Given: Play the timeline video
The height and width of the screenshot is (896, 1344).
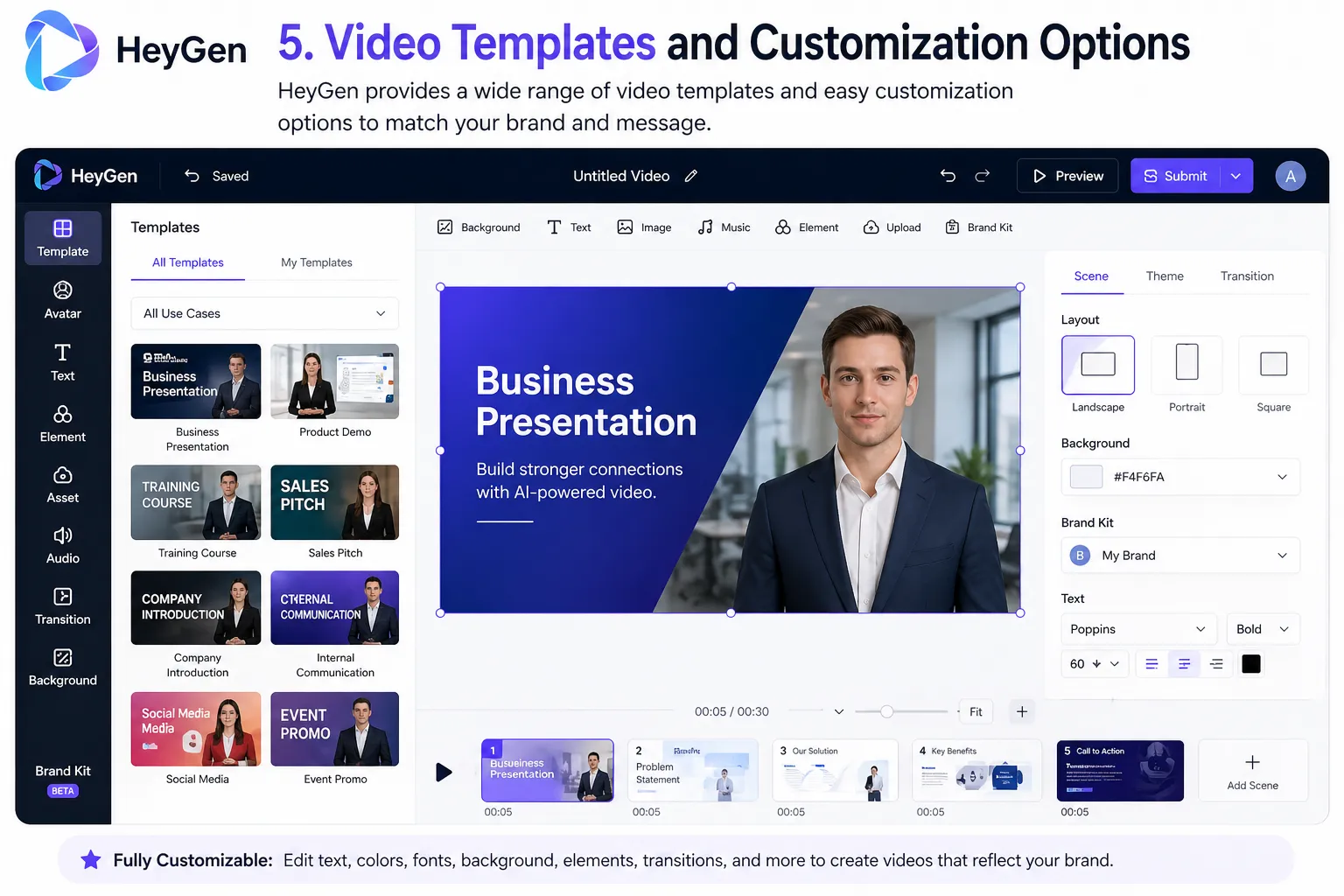Looking at the screenshot, I should click(444, 772).
